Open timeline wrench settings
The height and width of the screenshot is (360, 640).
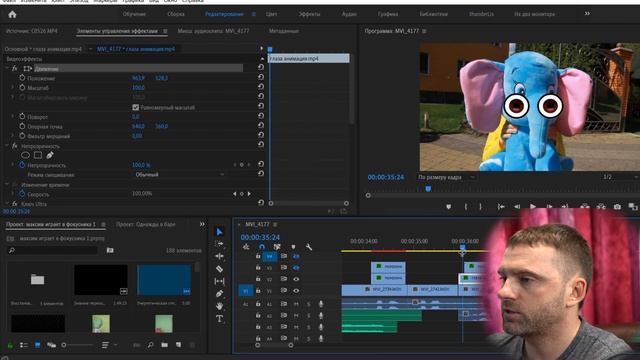click(309, 247)
